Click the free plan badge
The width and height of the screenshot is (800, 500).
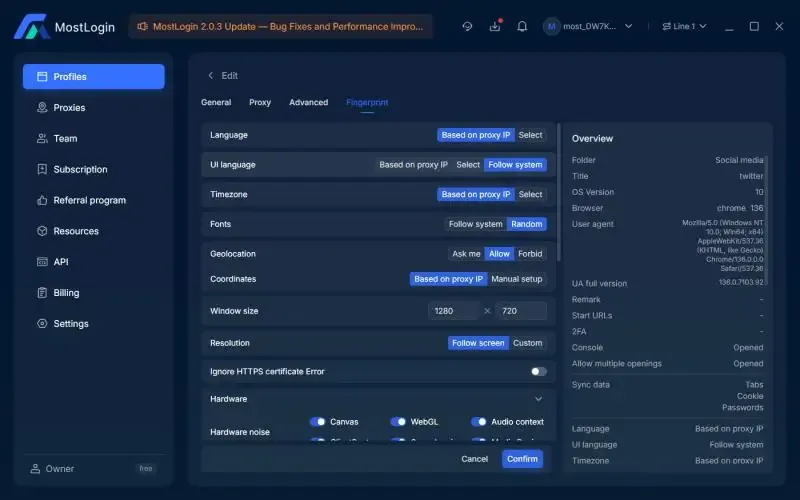146,468
